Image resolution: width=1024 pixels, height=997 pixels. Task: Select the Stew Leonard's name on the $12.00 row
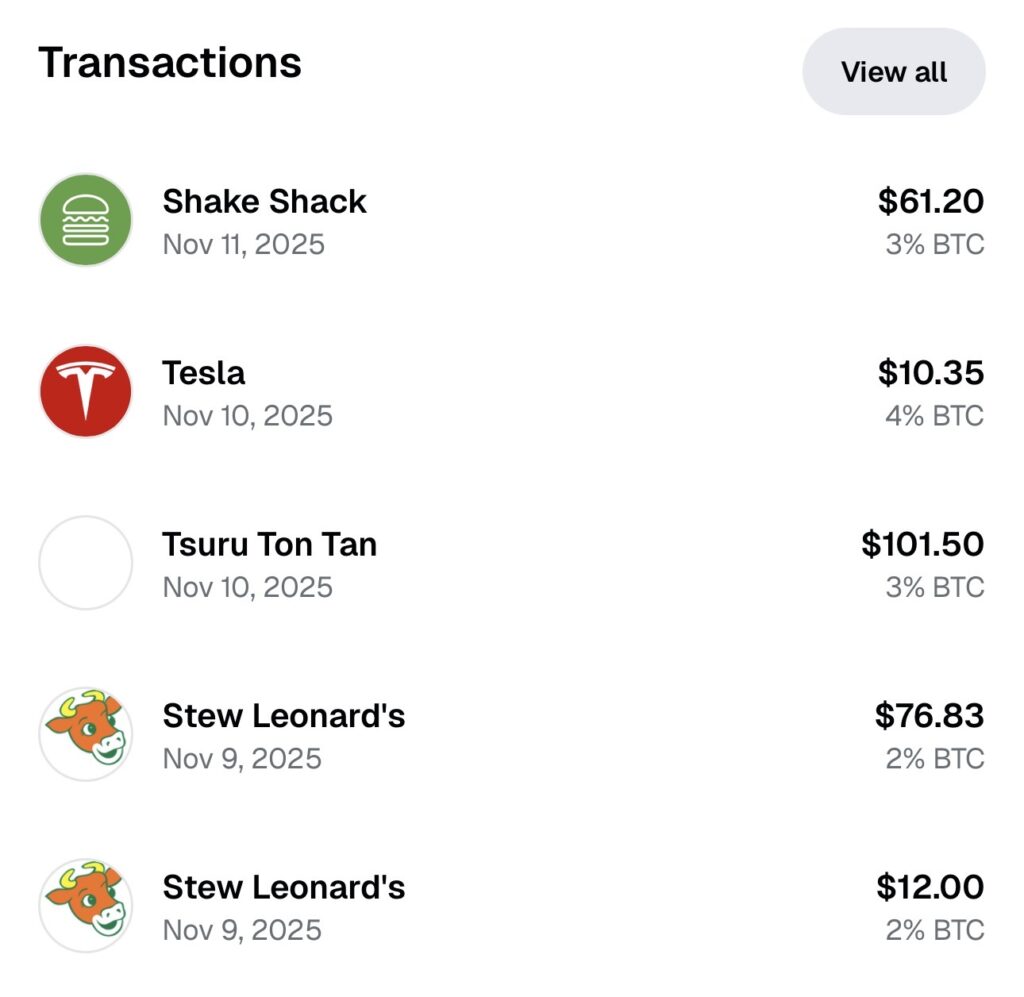point(283,887)
